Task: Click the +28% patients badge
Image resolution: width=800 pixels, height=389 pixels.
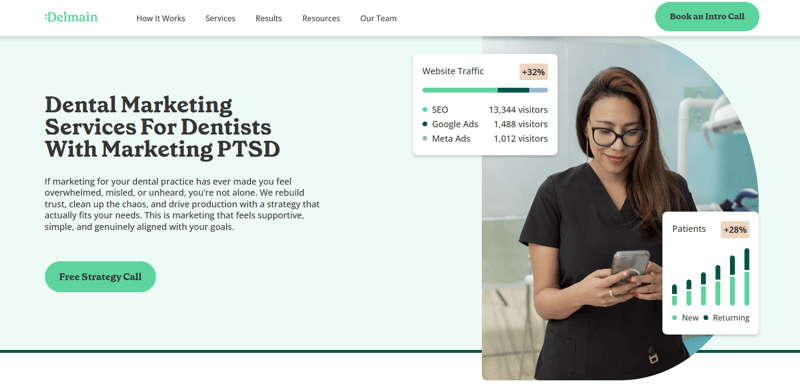Action: [x=735, y=230]
